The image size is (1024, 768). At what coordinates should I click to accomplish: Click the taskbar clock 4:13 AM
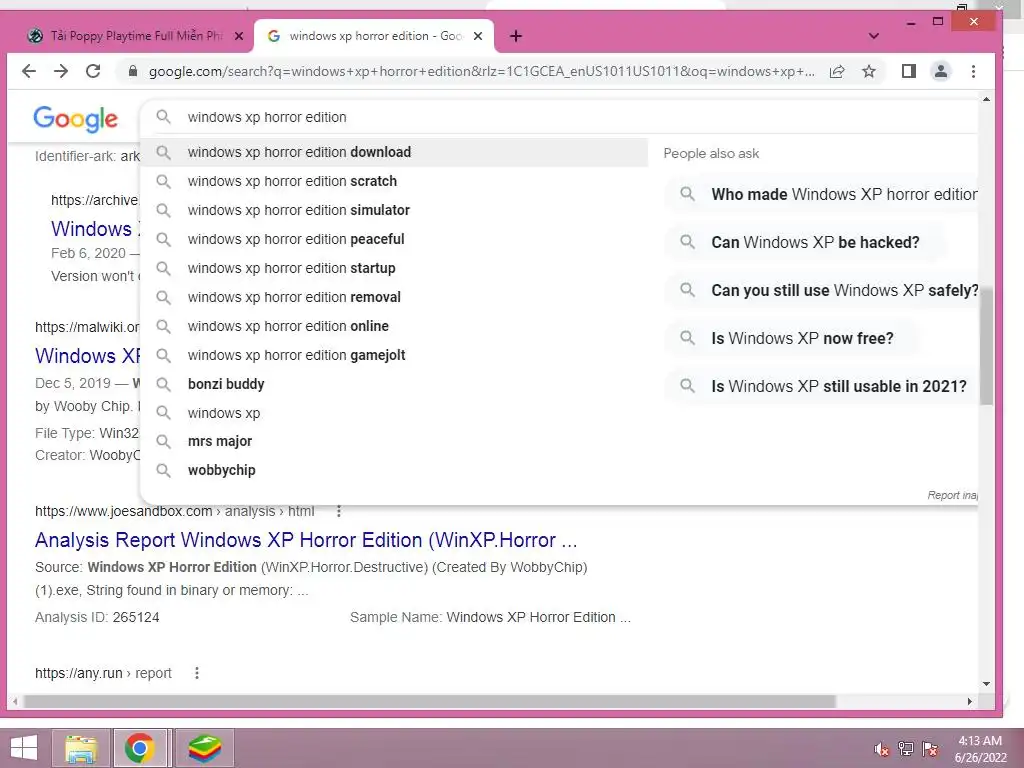(x=980, y=741)
